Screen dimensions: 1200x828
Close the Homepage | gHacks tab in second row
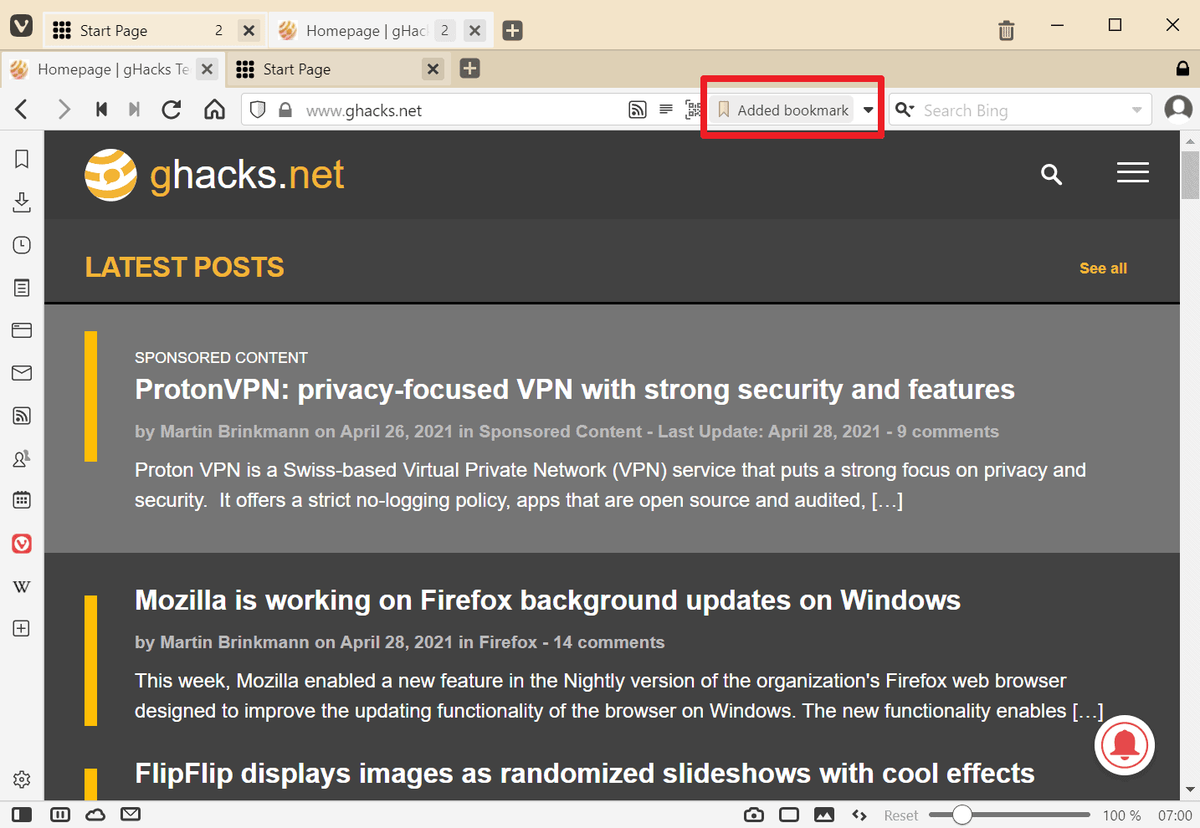tap(206, 69)
